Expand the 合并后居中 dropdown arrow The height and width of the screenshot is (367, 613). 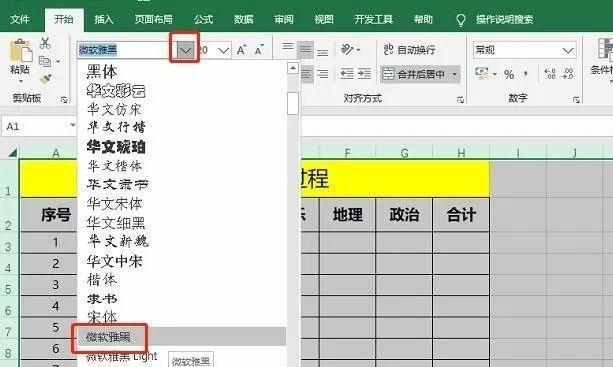coord(454,74)
